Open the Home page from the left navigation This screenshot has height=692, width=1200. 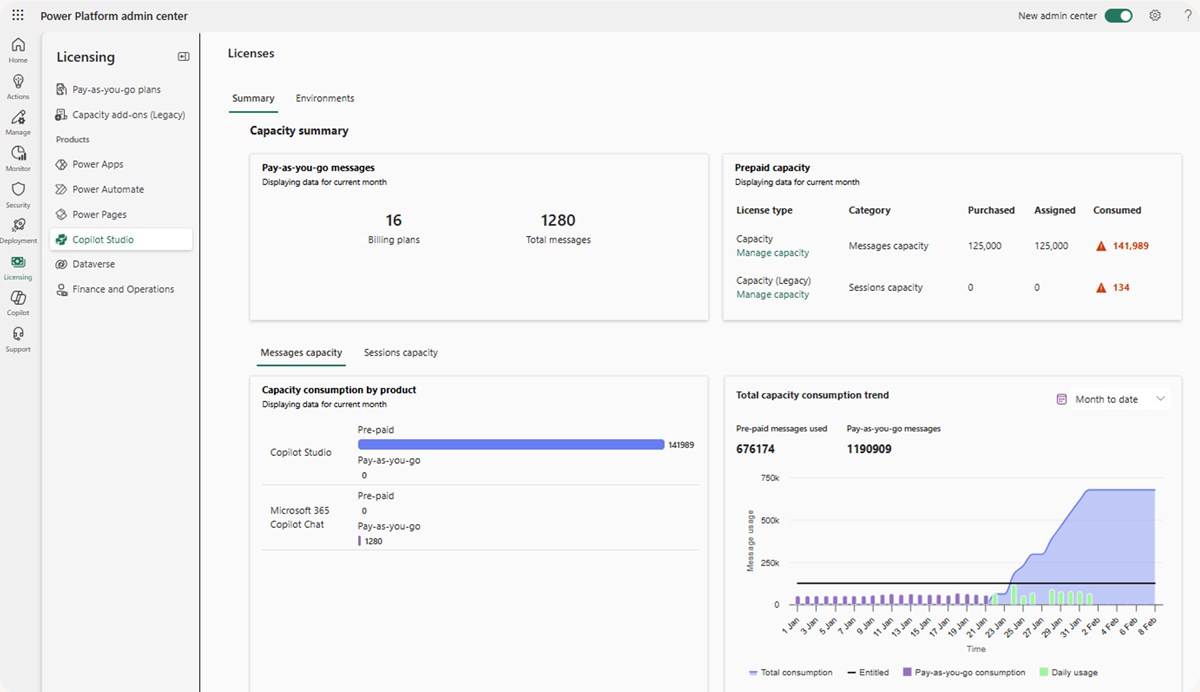(18, 48)
